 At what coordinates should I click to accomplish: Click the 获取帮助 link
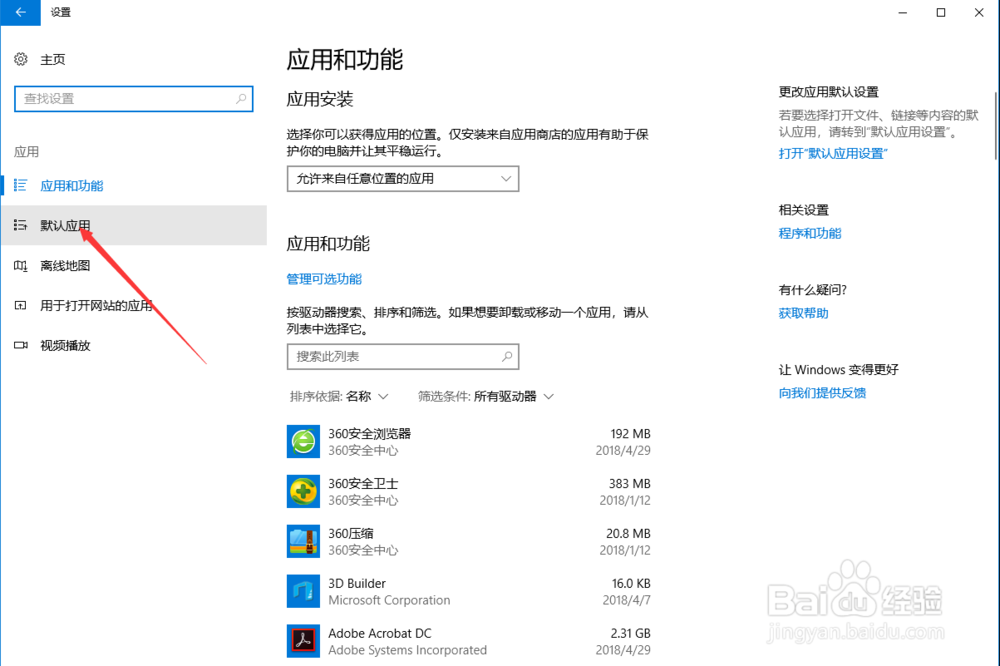click(x=803, y=313)
